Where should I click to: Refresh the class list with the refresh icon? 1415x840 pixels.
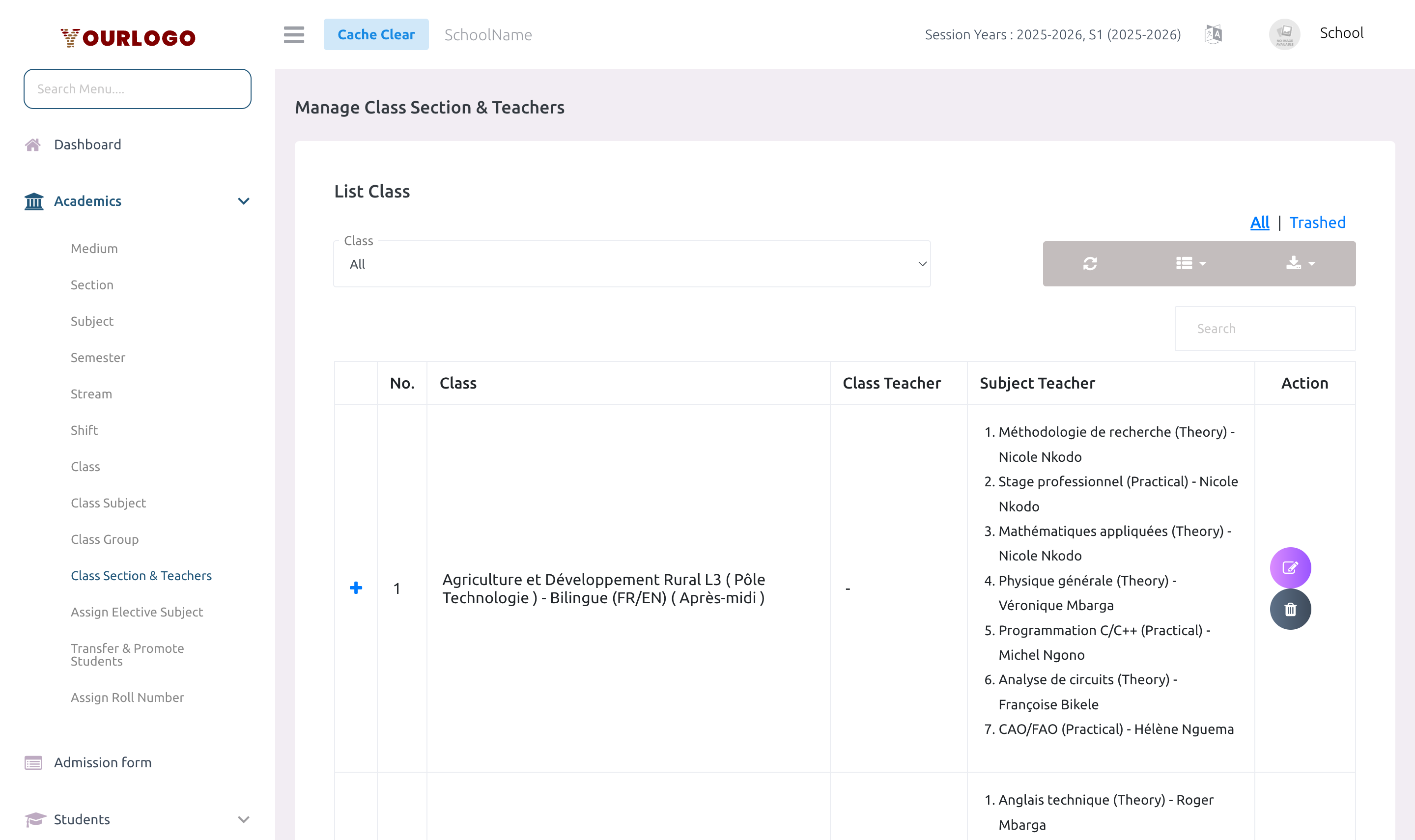(x=1090, y=263)
